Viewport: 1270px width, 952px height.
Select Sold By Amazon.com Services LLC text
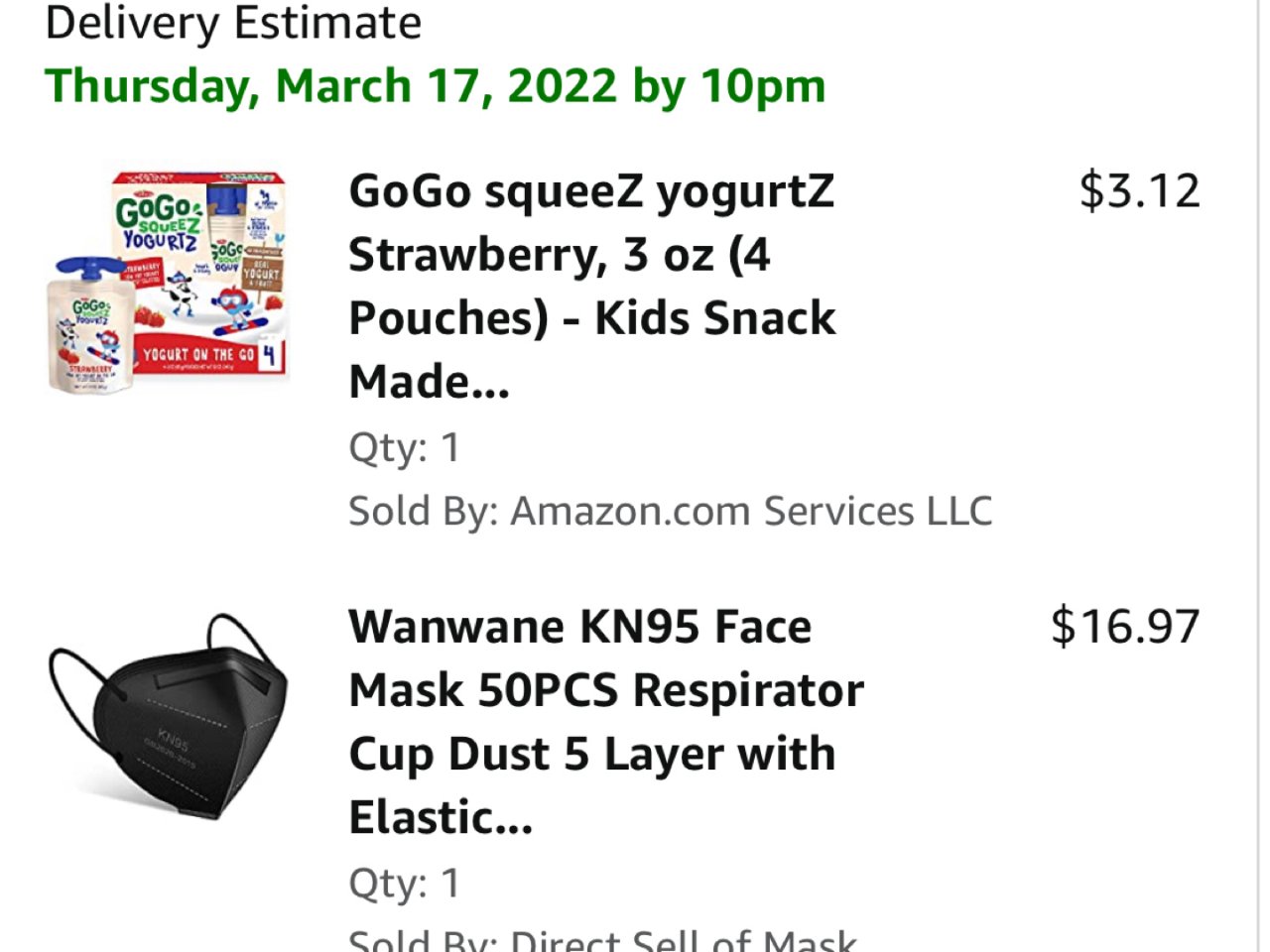pos(670,512)
